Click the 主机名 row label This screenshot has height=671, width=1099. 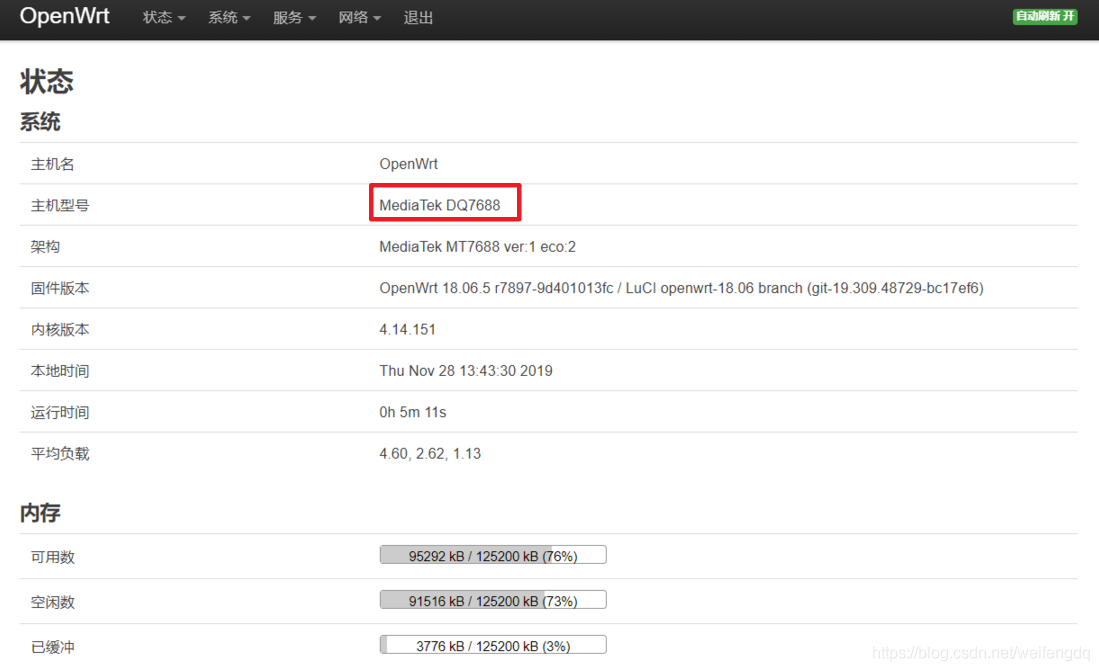click(53, 164)
